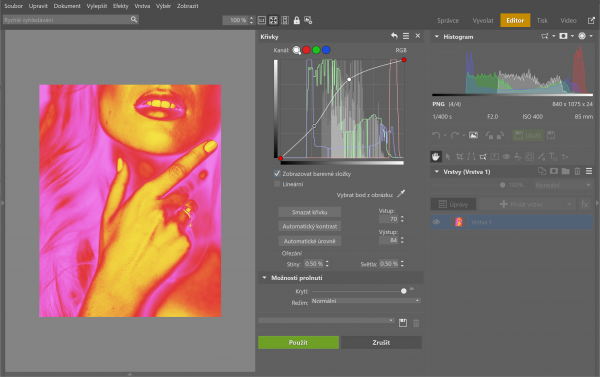Save the curve preset with floppy icon
The height and width of the screenshot is (377, 600).
point(403,323)
